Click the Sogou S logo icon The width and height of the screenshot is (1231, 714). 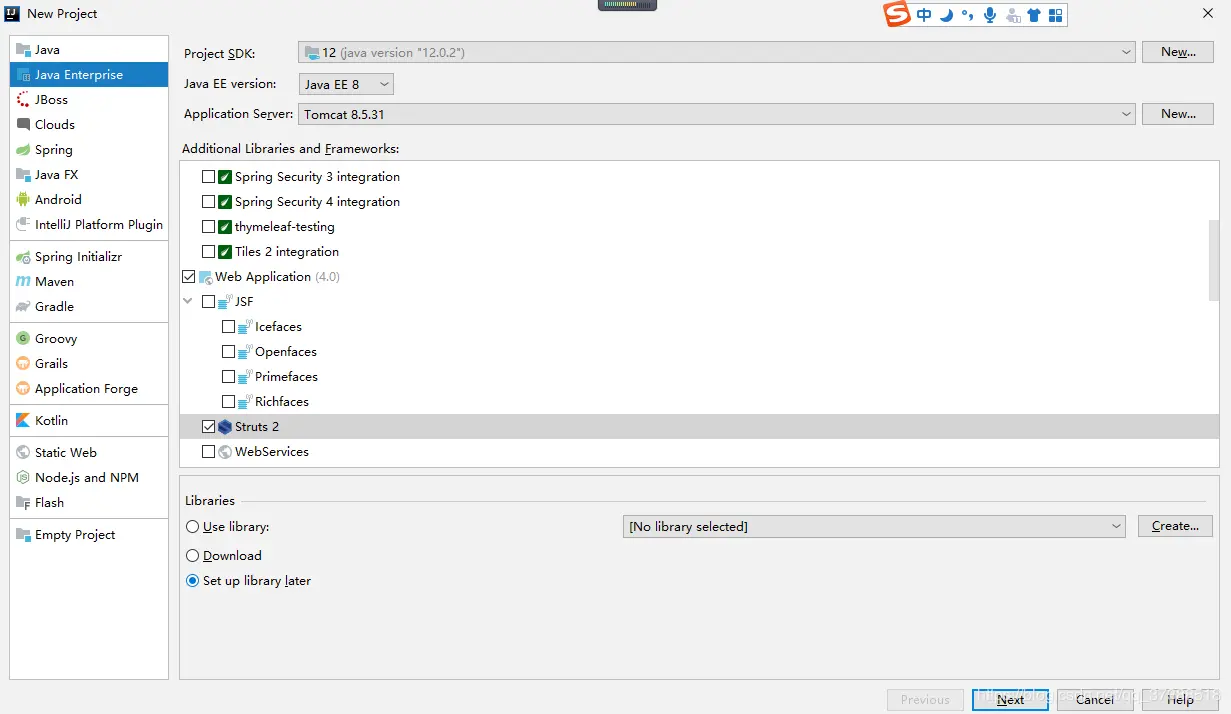pos(897,14)
